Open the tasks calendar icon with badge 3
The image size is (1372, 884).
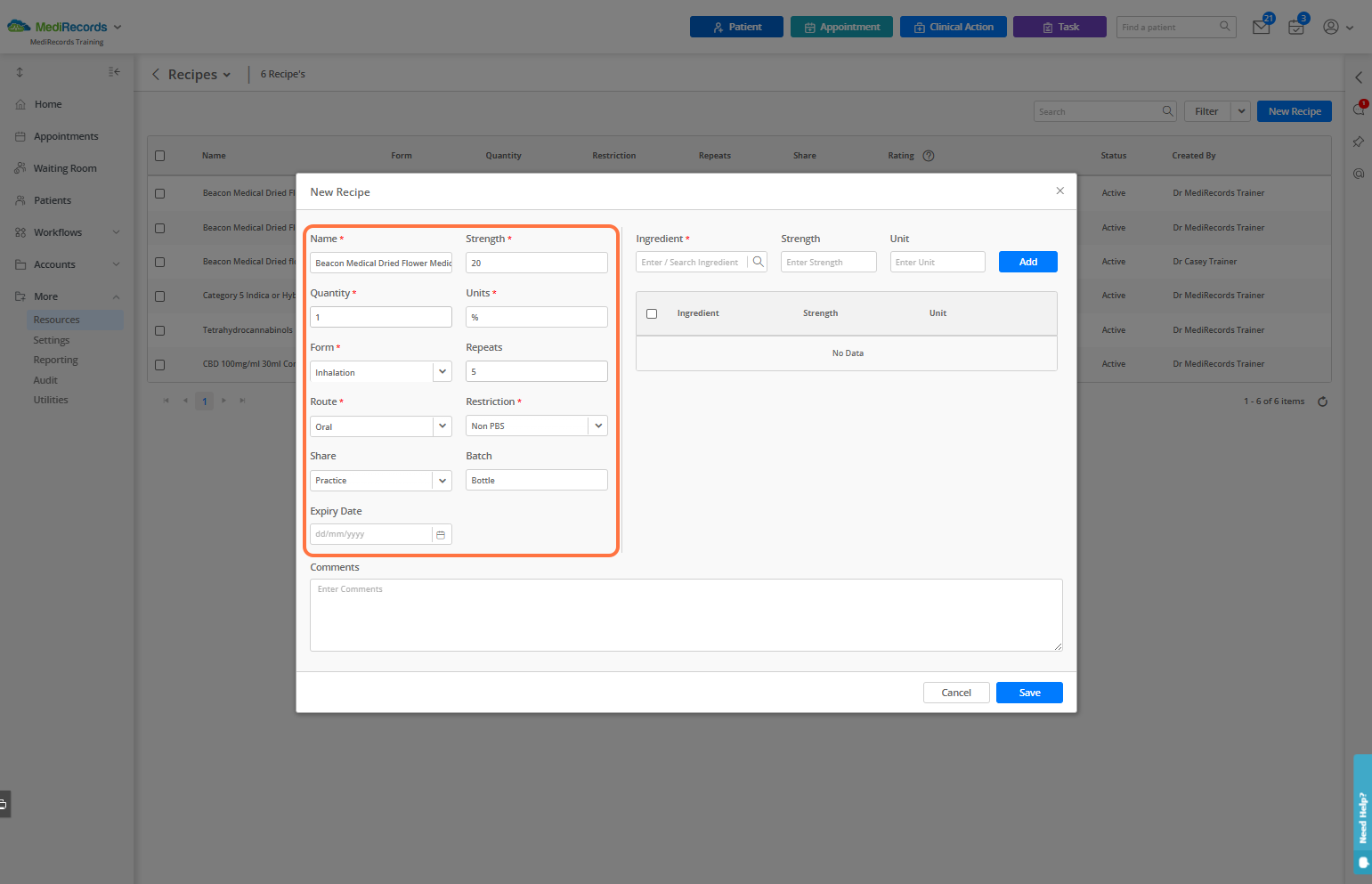[1296, 27]
